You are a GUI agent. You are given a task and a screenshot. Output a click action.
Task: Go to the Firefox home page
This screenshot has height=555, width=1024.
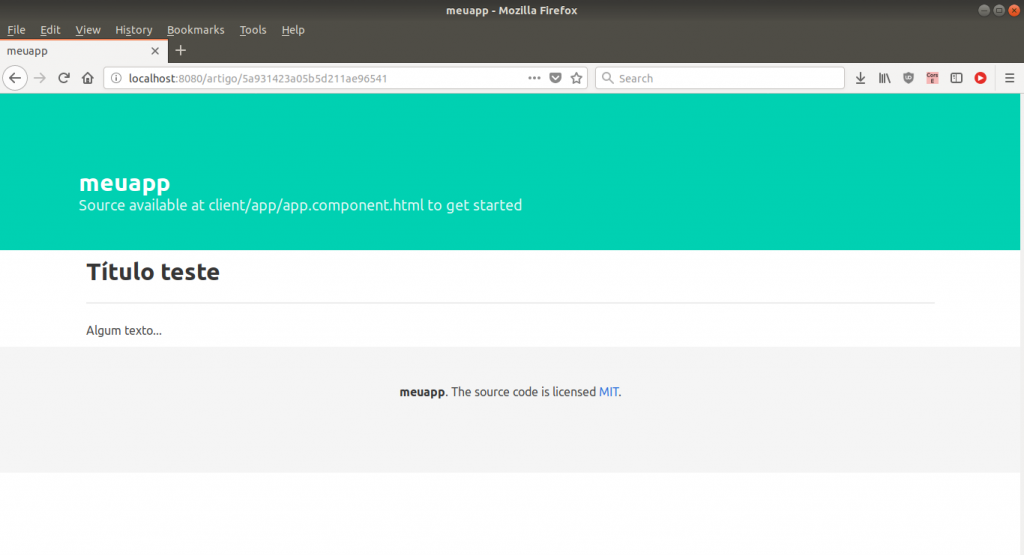tap(87, 78)
